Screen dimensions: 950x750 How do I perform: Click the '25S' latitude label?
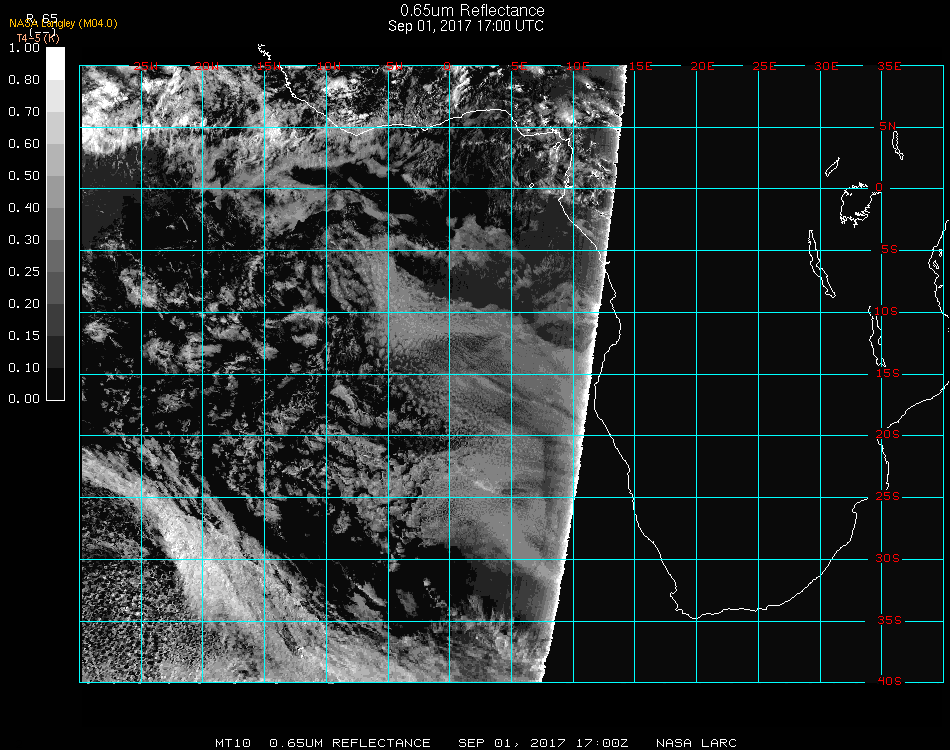888,497
